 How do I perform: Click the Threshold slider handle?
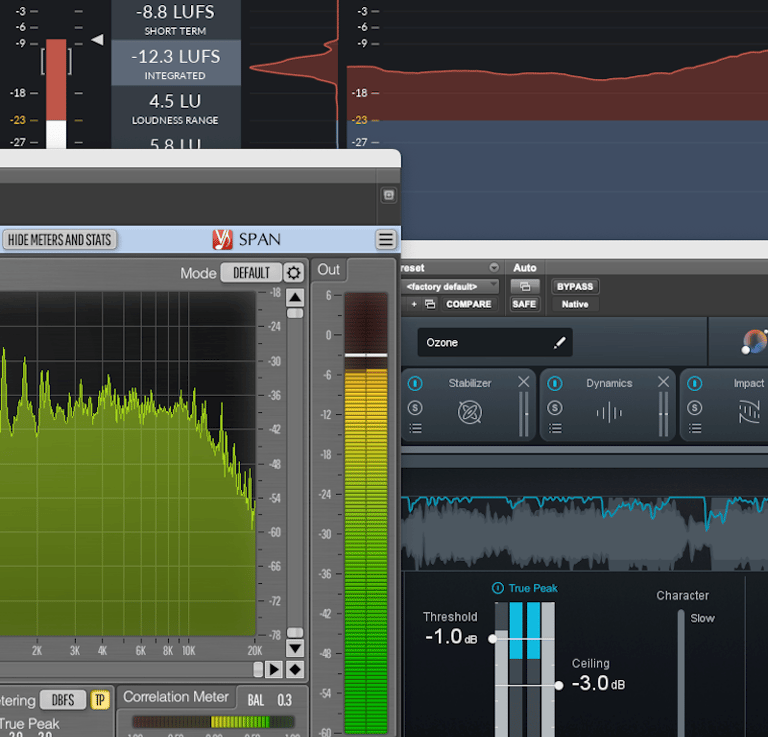pyautogui.click(x=493, y=639)
